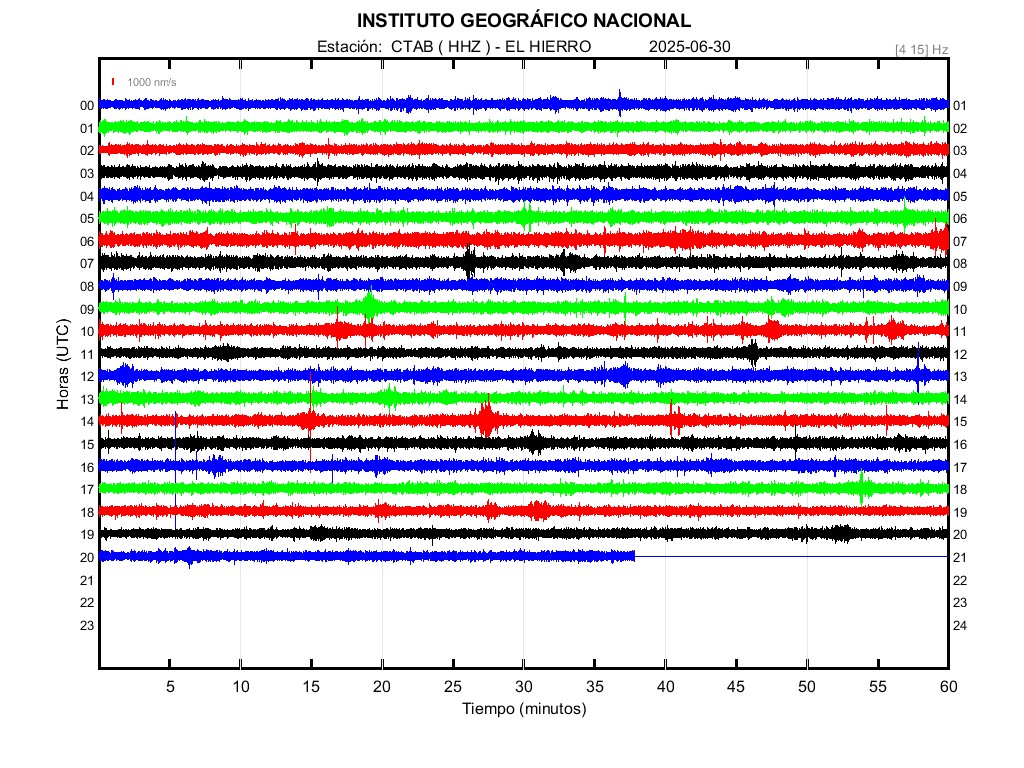Click right hour label 16
Image resolution: width=1024 pixels, height=768 pixels.
959,445
